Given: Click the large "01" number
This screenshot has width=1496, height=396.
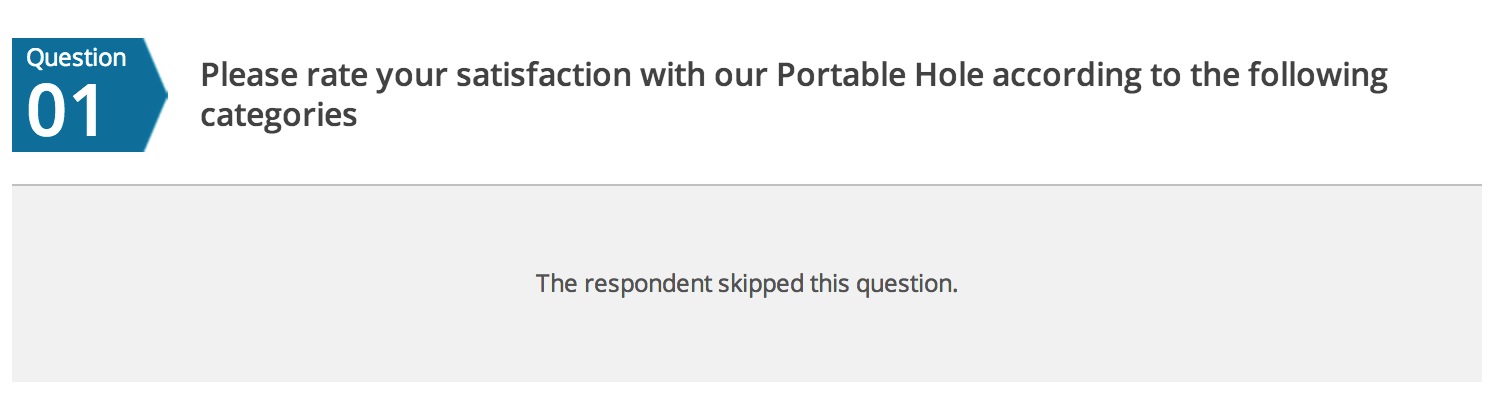Looking at the screenshot, I should [x=65, y=112].
